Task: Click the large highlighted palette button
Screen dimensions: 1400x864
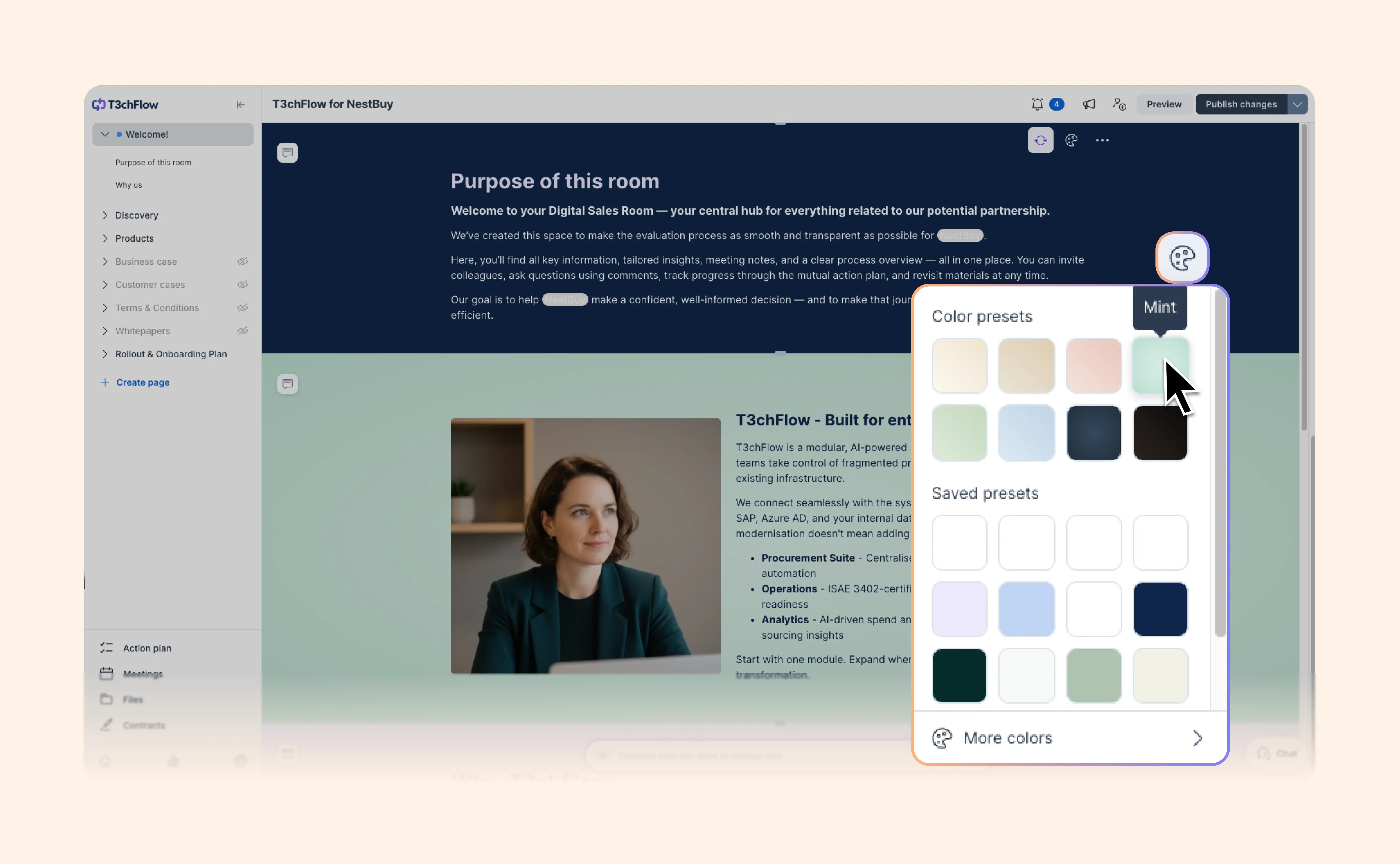Action: [x=1182, y=258]
